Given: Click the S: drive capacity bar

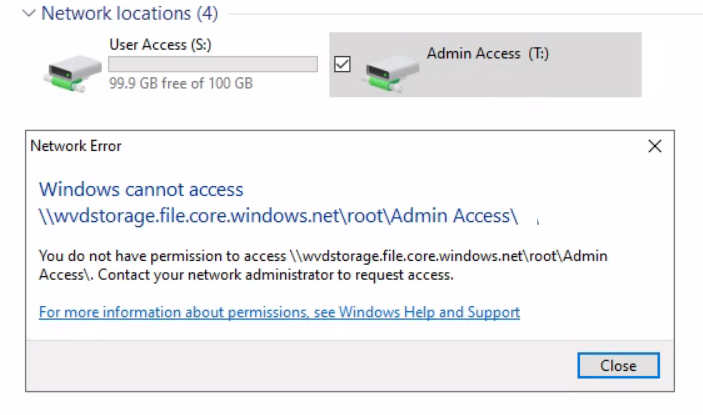Looking at the screenshot, I should point(213,64).
